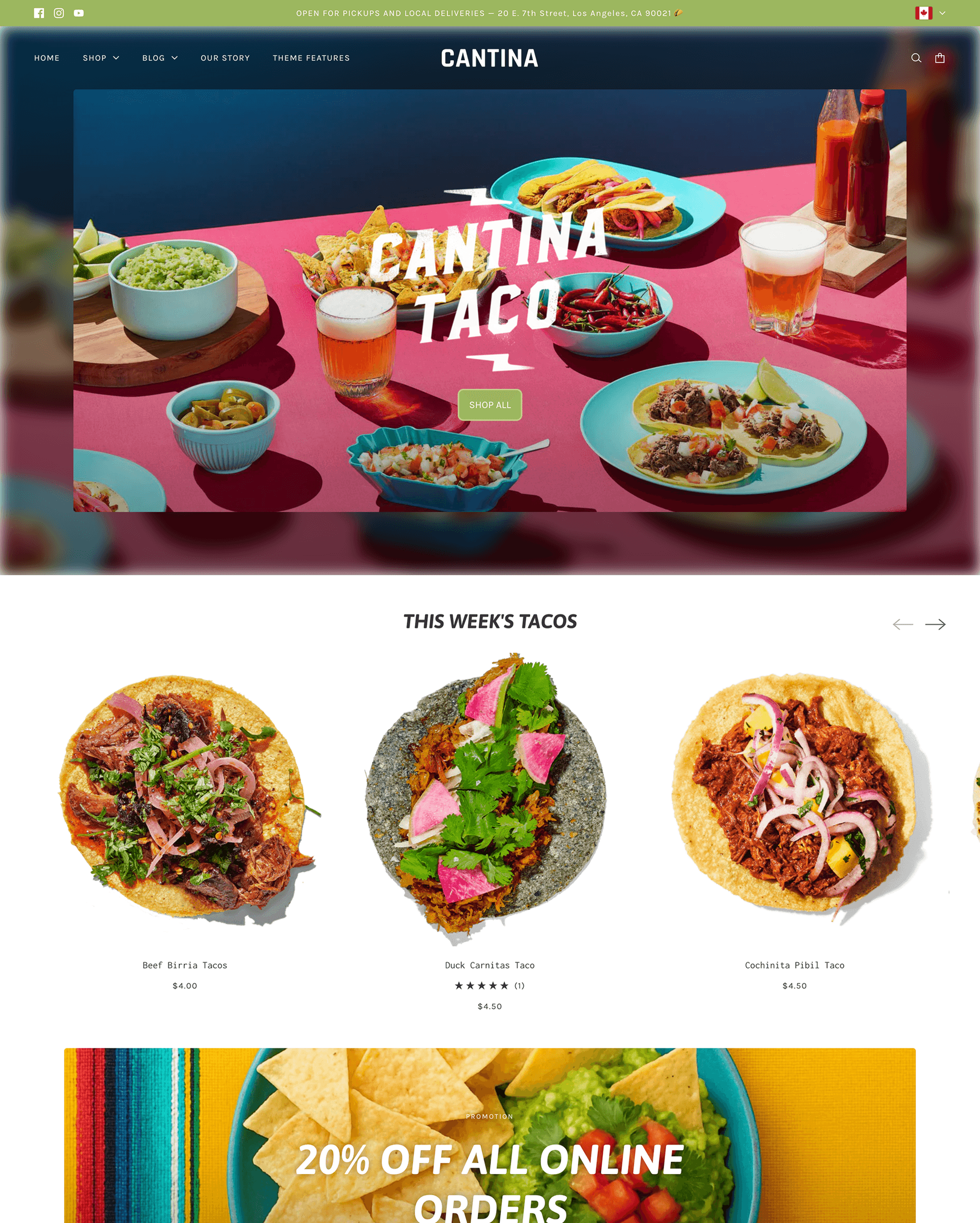
Task: Expand the country selector chevron
Action: (942, 13)
